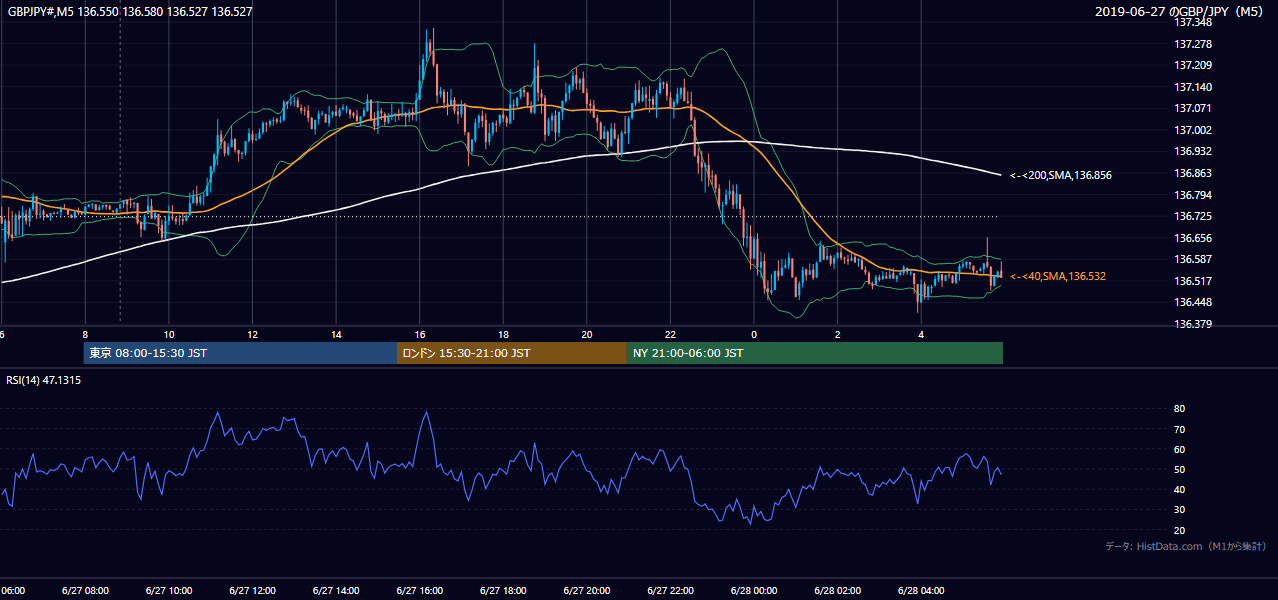The height and width of the screenshot is (600, 1278).
Task: Click the RSI 40 level label
Action: (1179, 489)
